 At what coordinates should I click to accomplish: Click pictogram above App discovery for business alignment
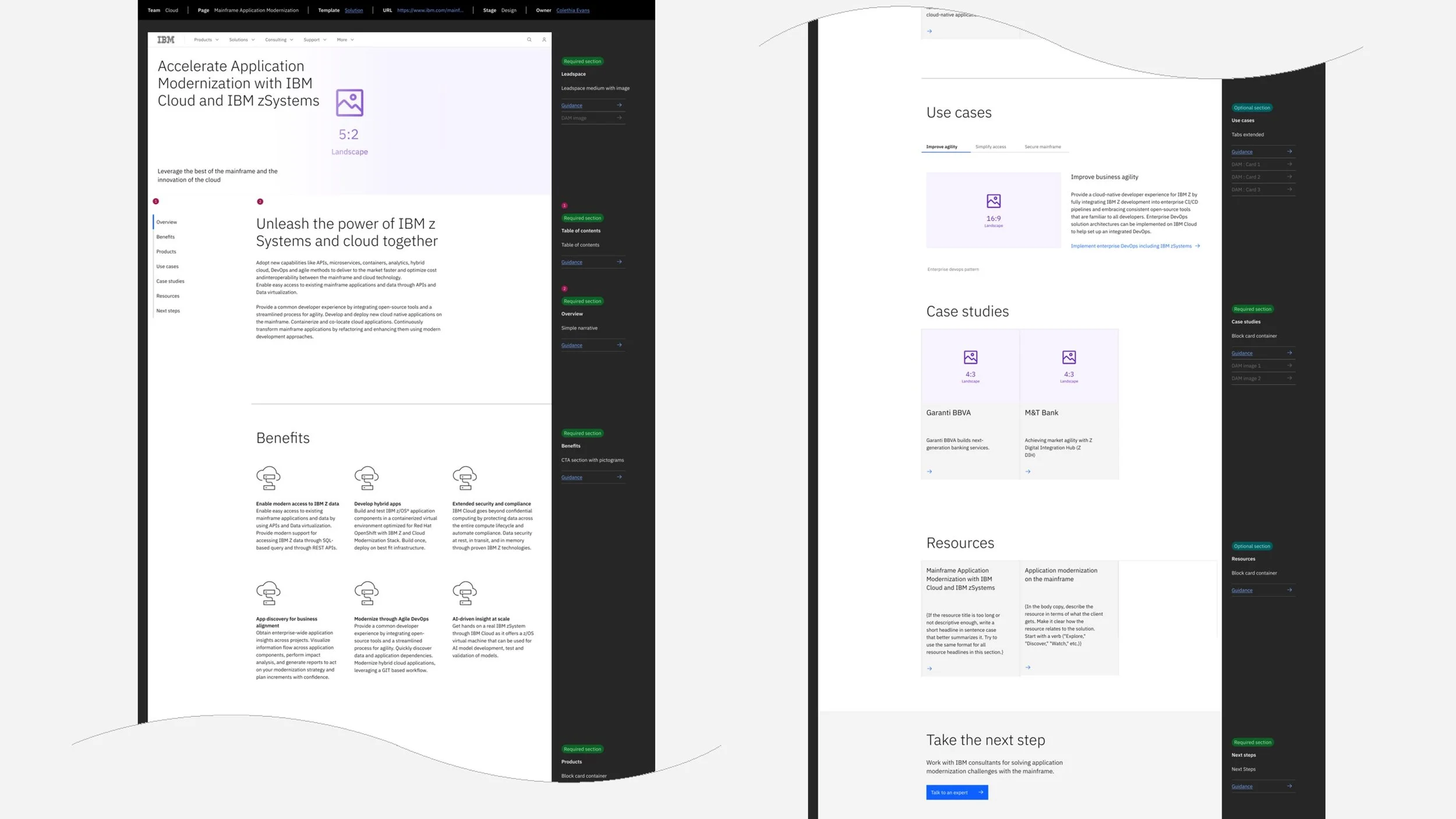[x=268, y=593]
